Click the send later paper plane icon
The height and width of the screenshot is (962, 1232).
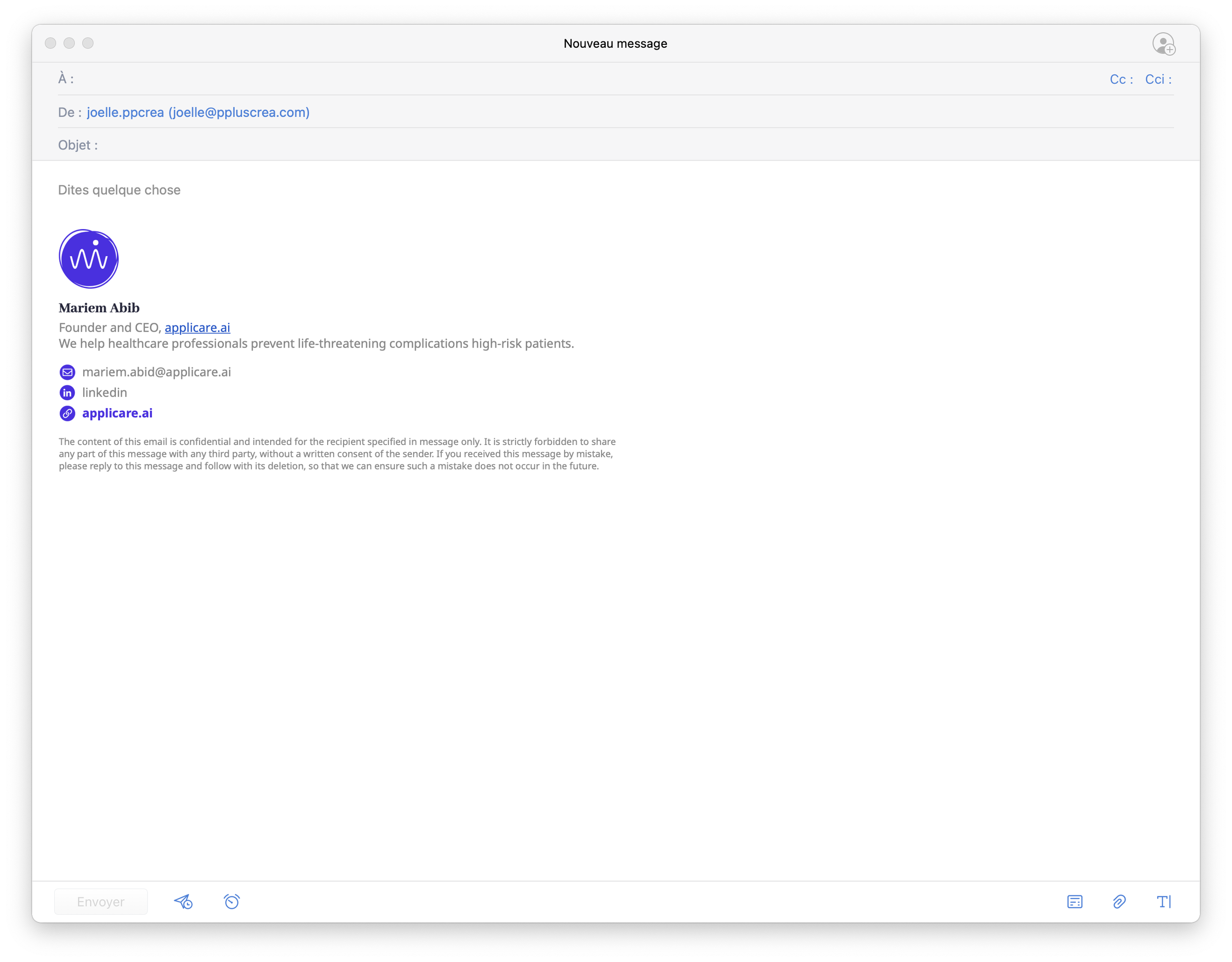(183, 901)
